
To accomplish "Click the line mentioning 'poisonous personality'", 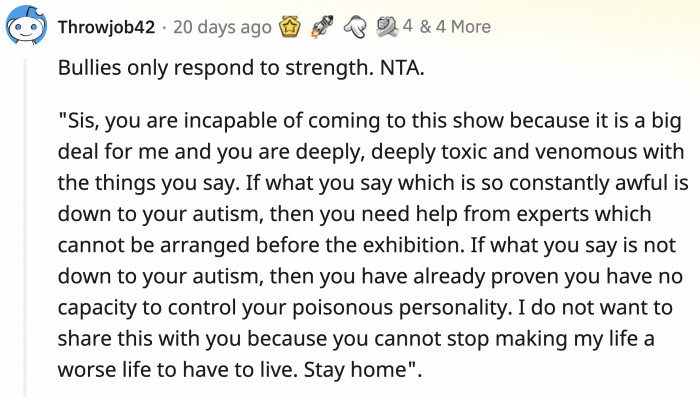I will (x=365, y=308).
